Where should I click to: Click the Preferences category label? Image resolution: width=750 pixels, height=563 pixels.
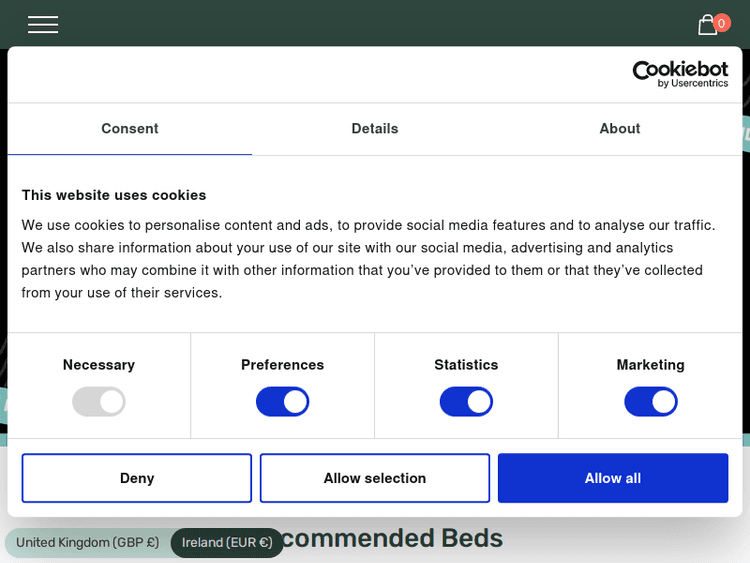point(283,365)
